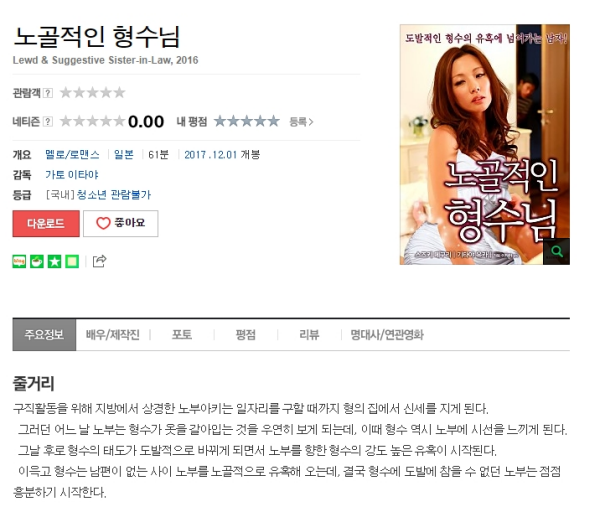
Task: Open the export share arrow icon
Action: 99,261
